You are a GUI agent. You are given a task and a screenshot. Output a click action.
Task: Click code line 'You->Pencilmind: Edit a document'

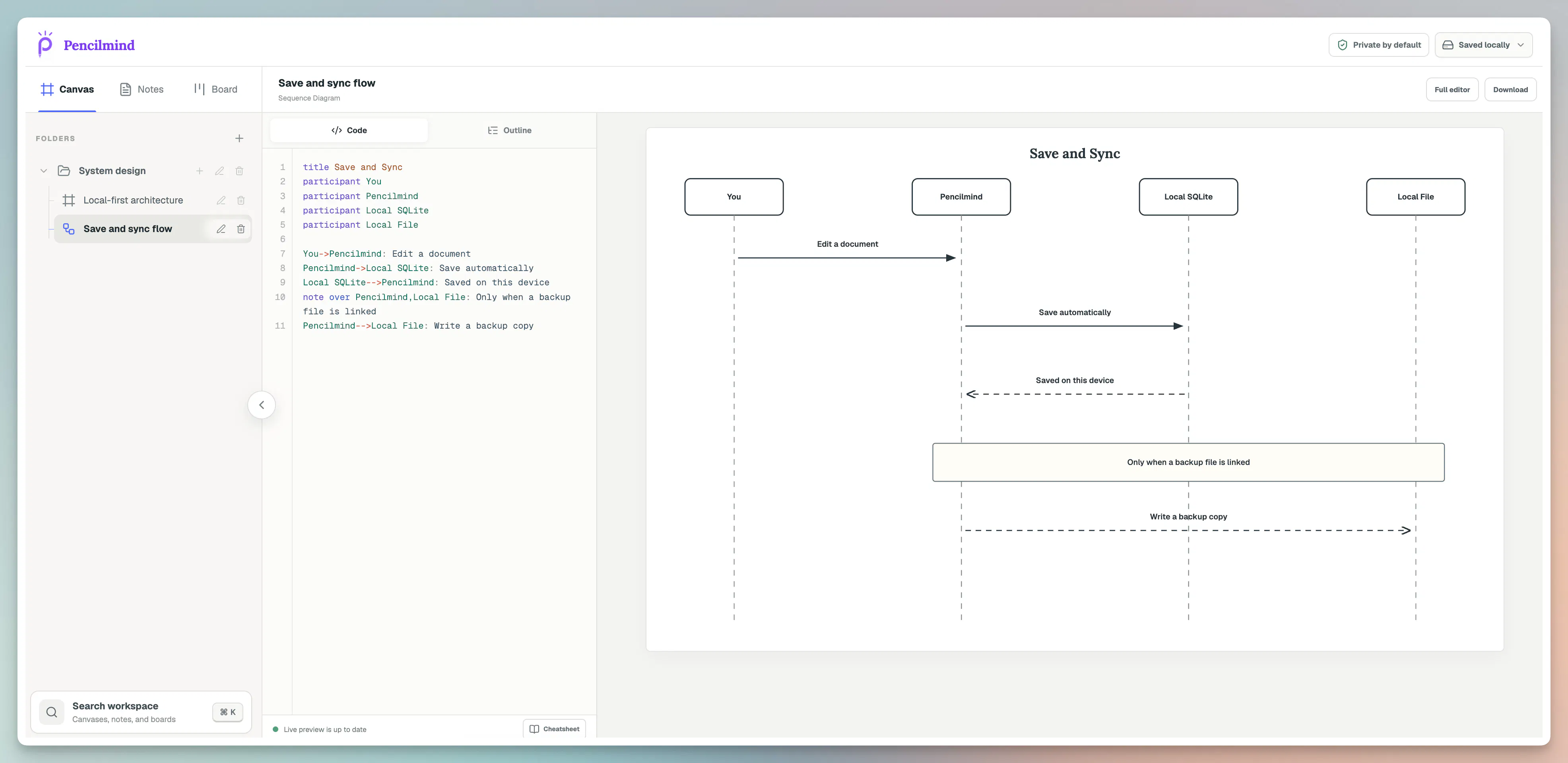[386, 254]
